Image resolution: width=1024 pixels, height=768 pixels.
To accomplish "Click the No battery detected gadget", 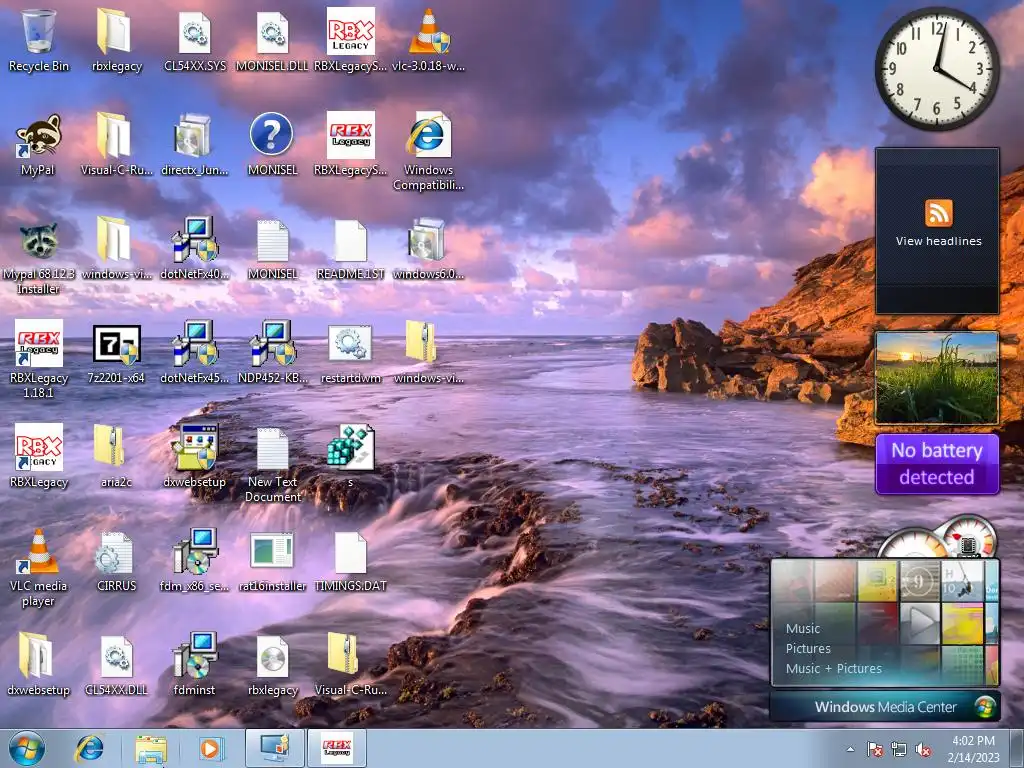I will 937,464.
